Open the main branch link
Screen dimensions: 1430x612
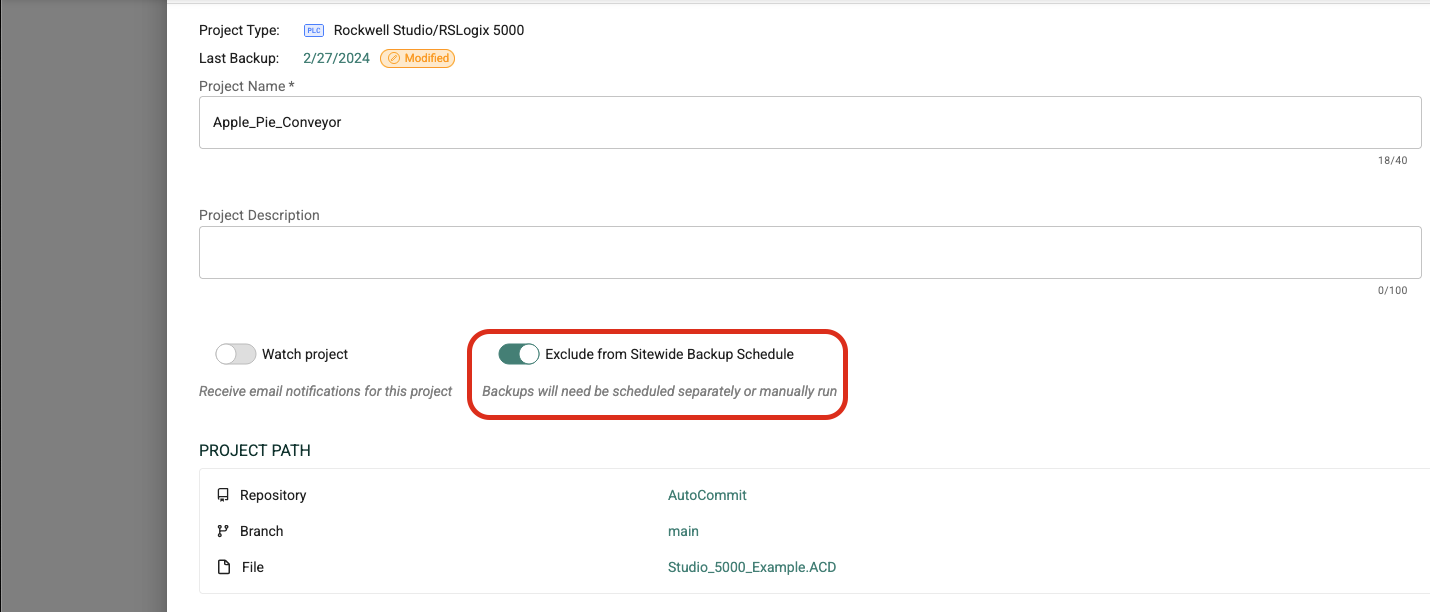click(683, 531)
